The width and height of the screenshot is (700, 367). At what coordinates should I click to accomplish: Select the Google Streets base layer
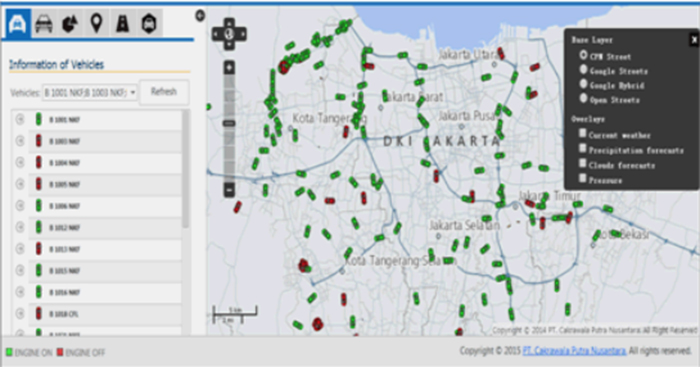coord(583,70)
